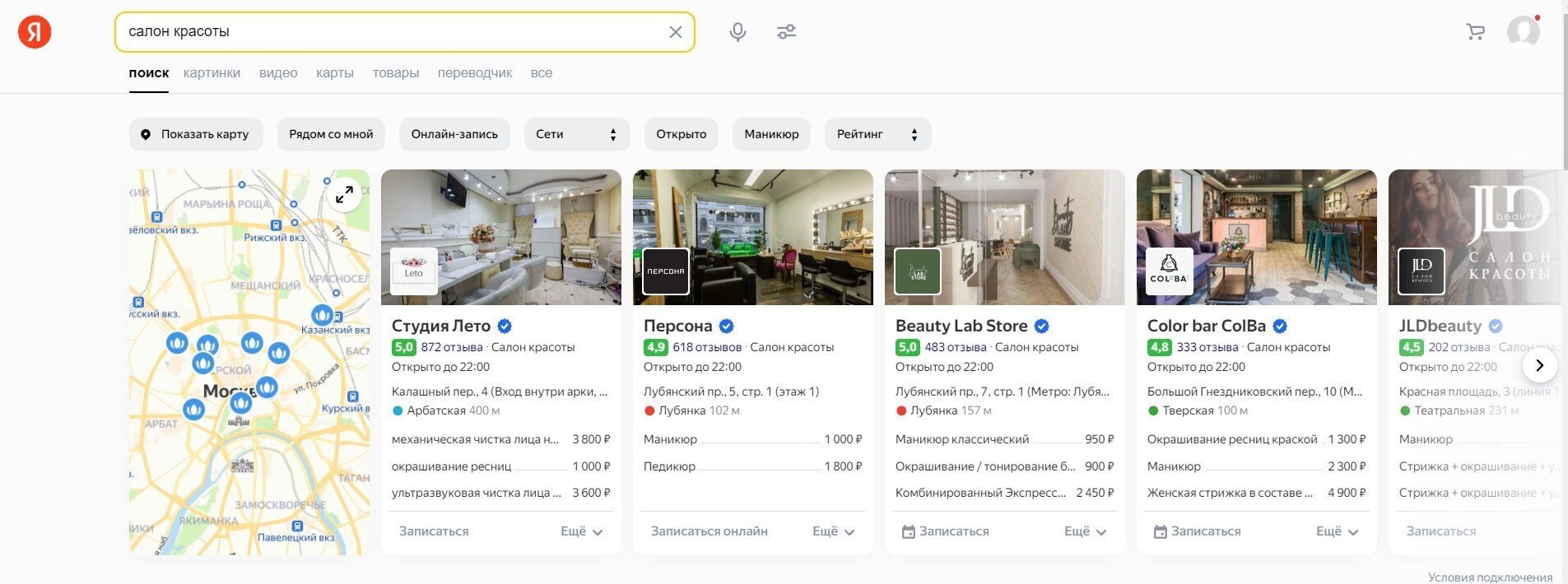Click the Показать карту button
1568x584 pixels.
click(196, 134)
